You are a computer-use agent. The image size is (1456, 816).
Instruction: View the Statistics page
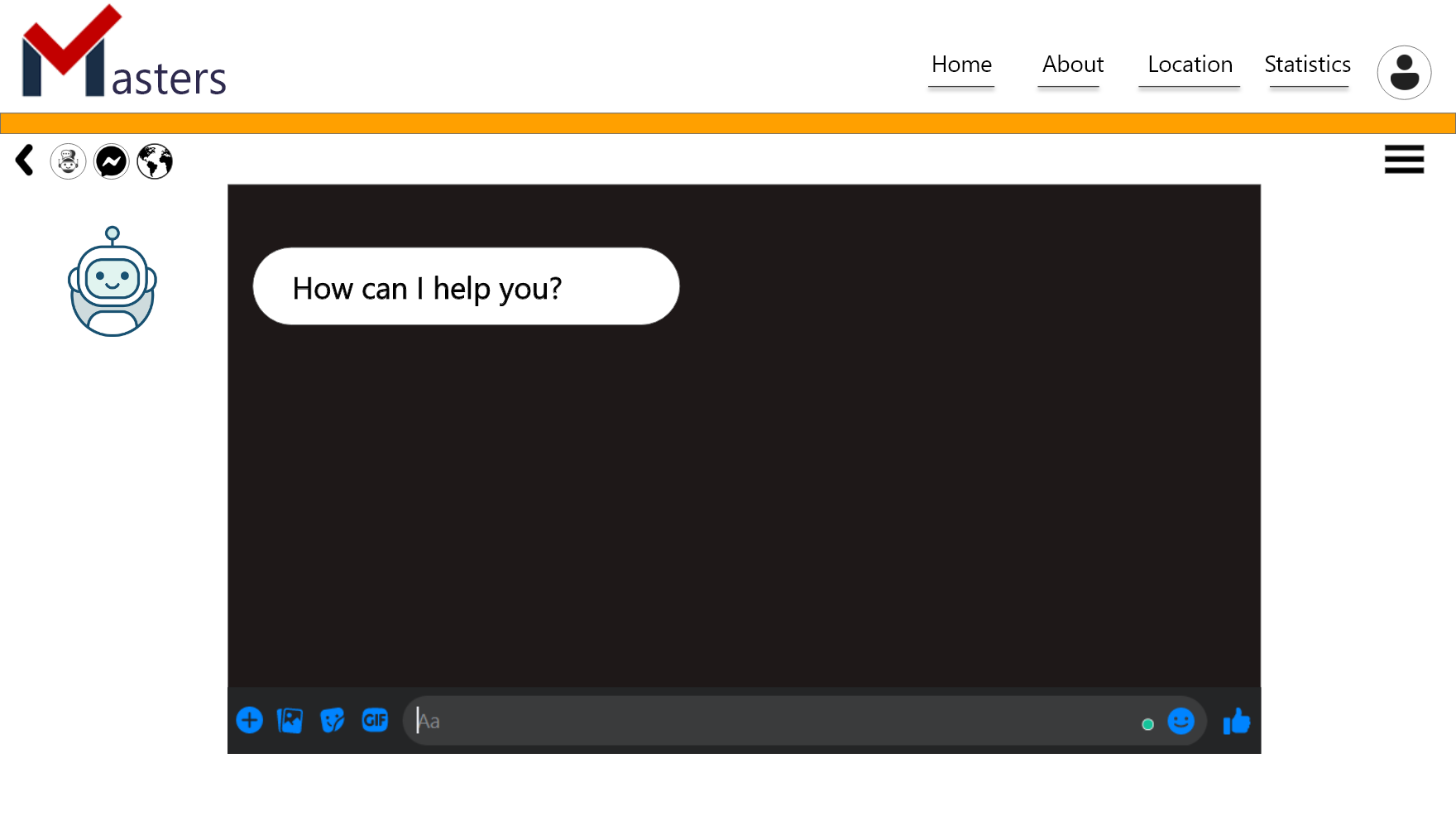pyautogui.click(x=1307, y=65)
